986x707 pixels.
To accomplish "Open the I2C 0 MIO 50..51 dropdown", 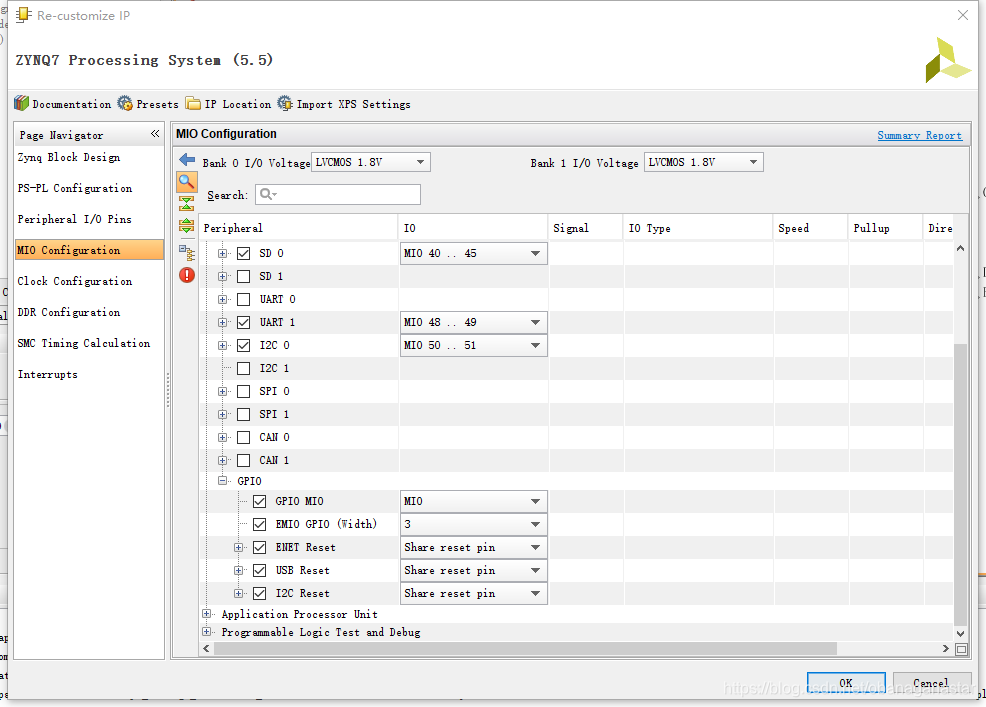I will click(474, 345).
